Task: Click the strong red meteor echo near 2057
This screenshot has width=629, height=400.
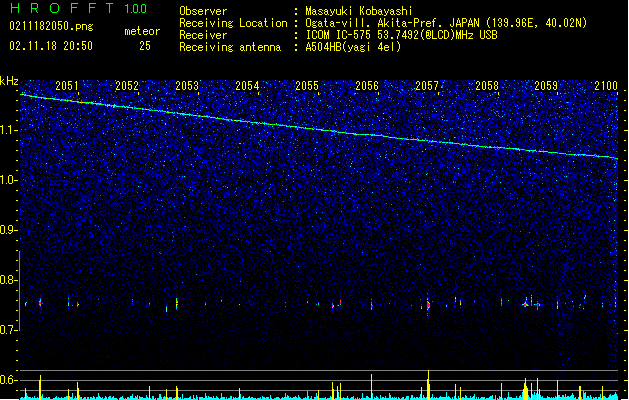Action: tap(428, 305)
